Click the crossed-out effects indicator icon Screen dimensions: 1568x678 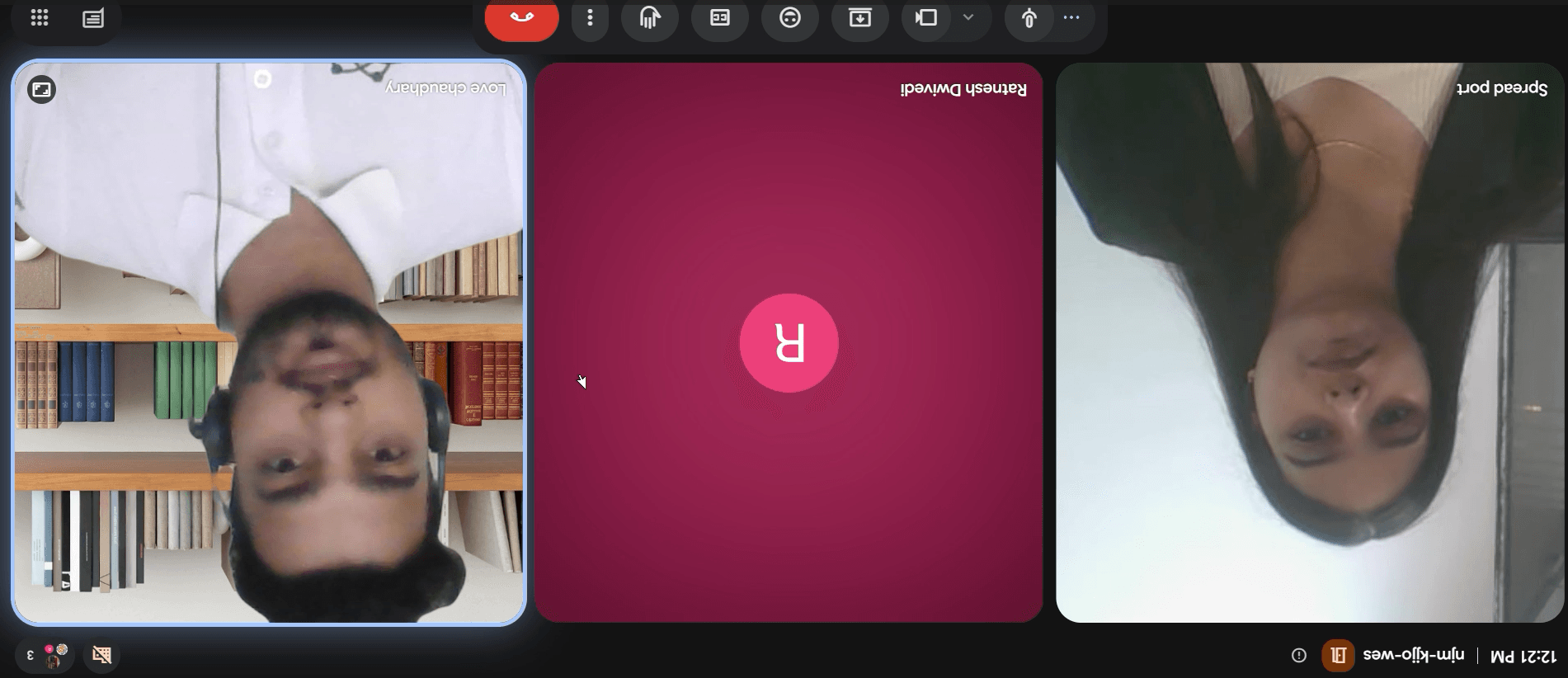101,656
